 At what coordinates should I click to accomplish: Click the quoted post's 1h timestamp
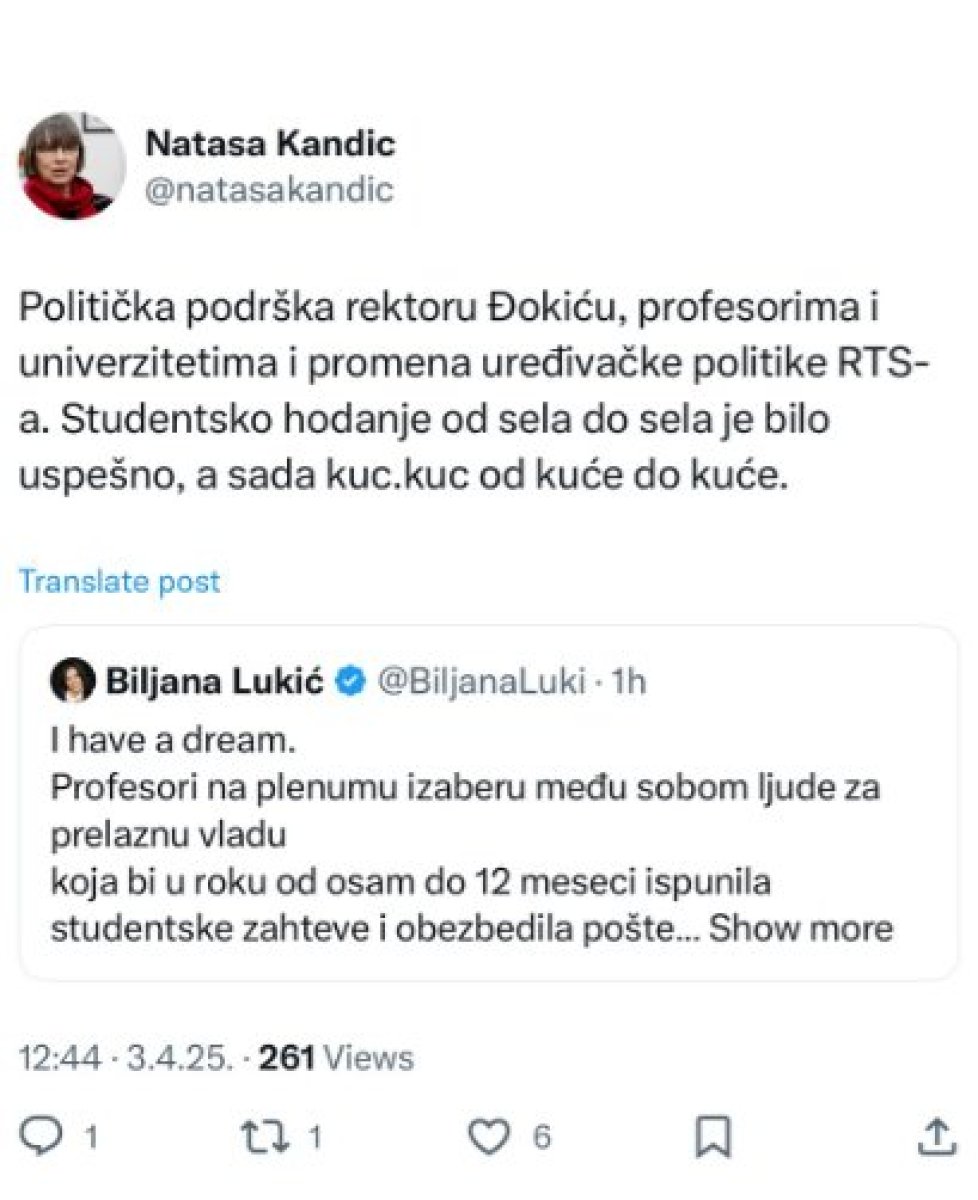[x=628, y=682]
